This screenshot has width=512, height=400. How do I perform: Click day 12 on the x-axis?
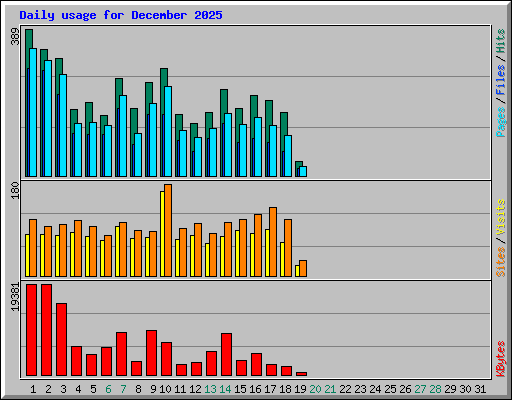pos(195,389)
